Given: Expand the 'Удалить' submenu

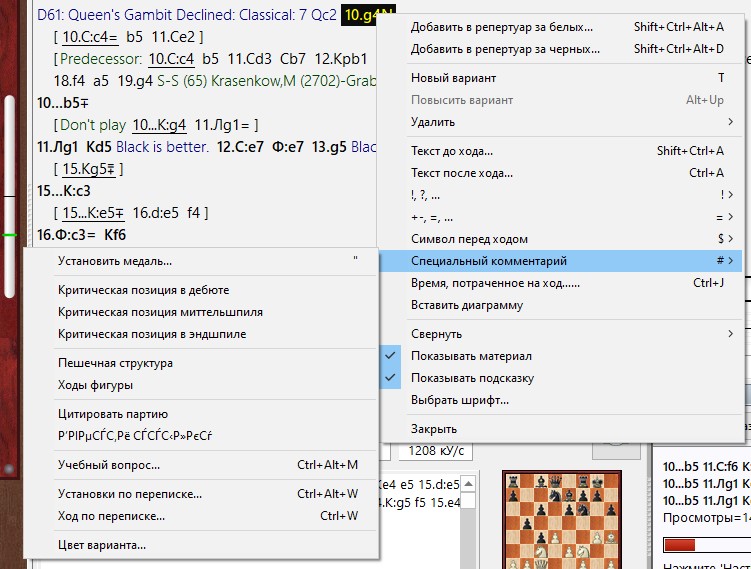Looking at the screenshot, I should point(432,122).
